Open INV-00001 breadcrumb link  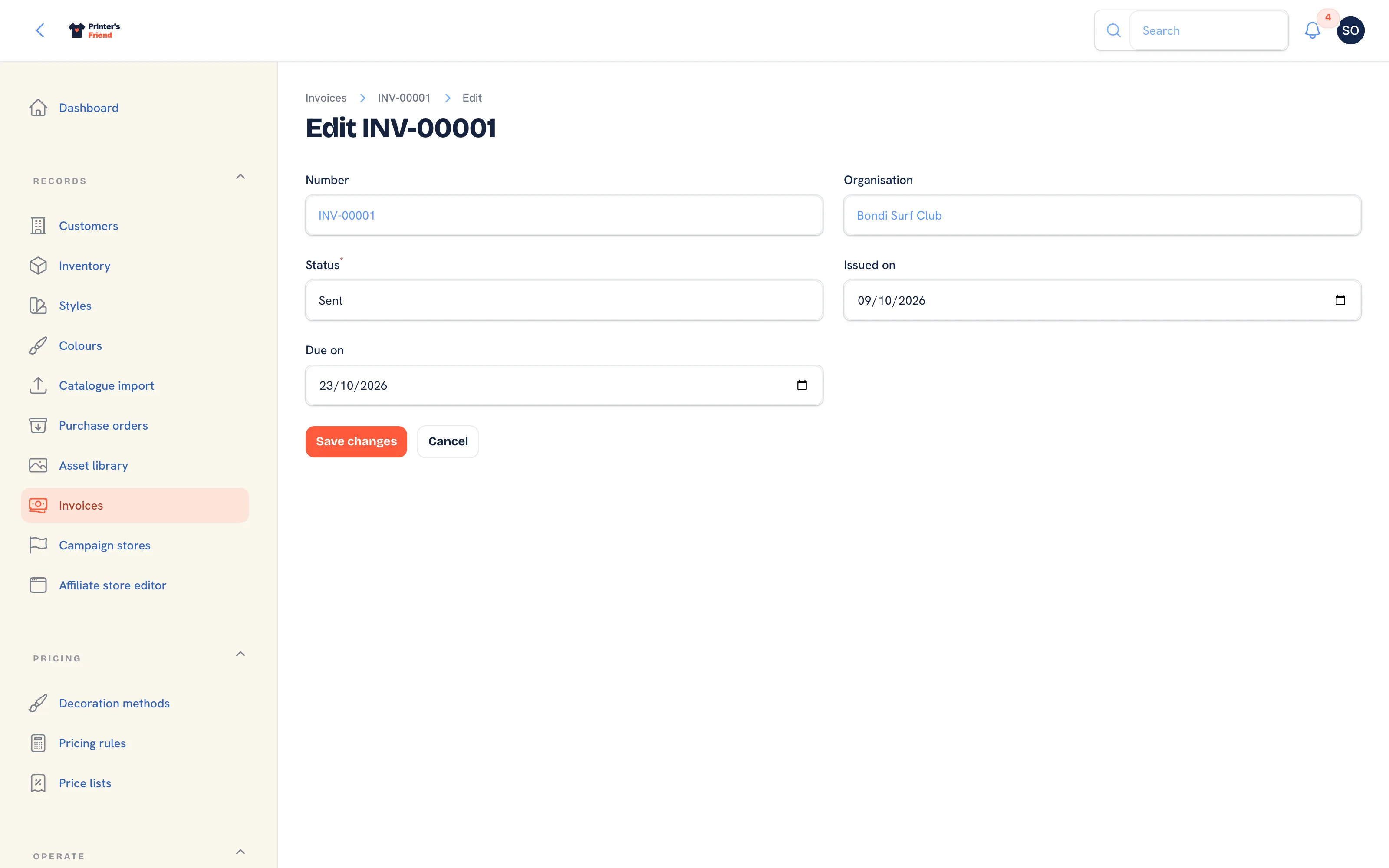click(x=404, y=98)
